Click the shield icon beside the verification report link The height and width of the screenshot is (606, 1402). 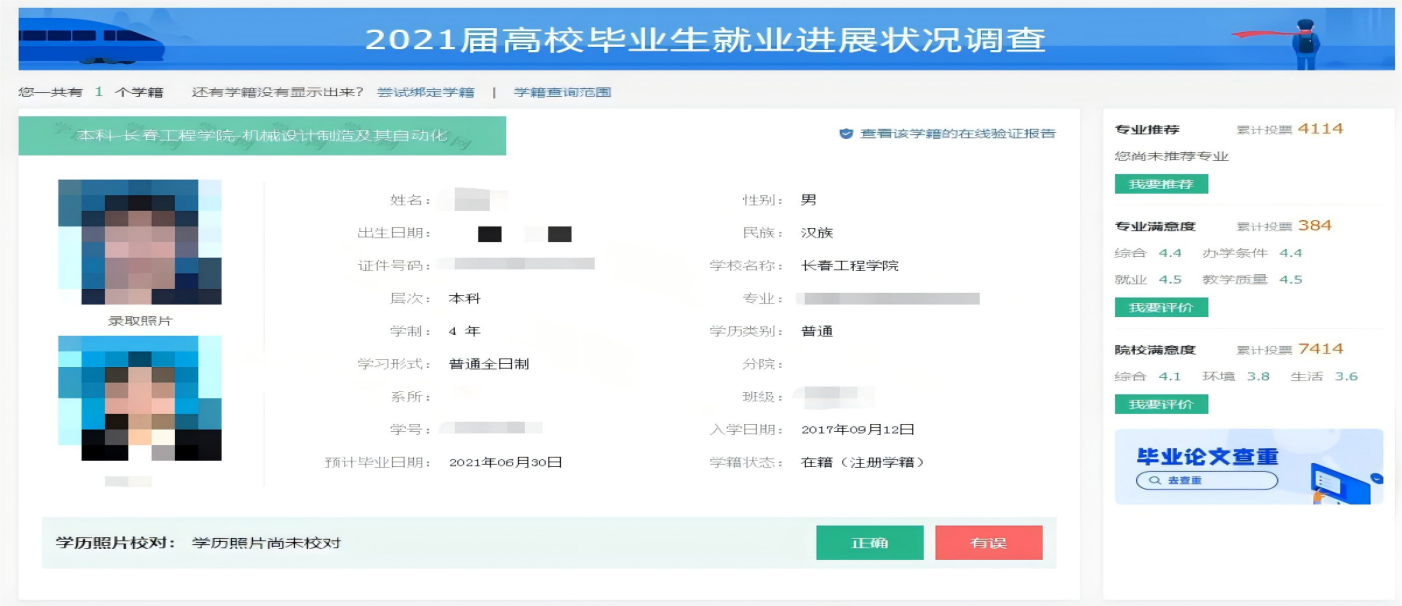tap(846, 134)
